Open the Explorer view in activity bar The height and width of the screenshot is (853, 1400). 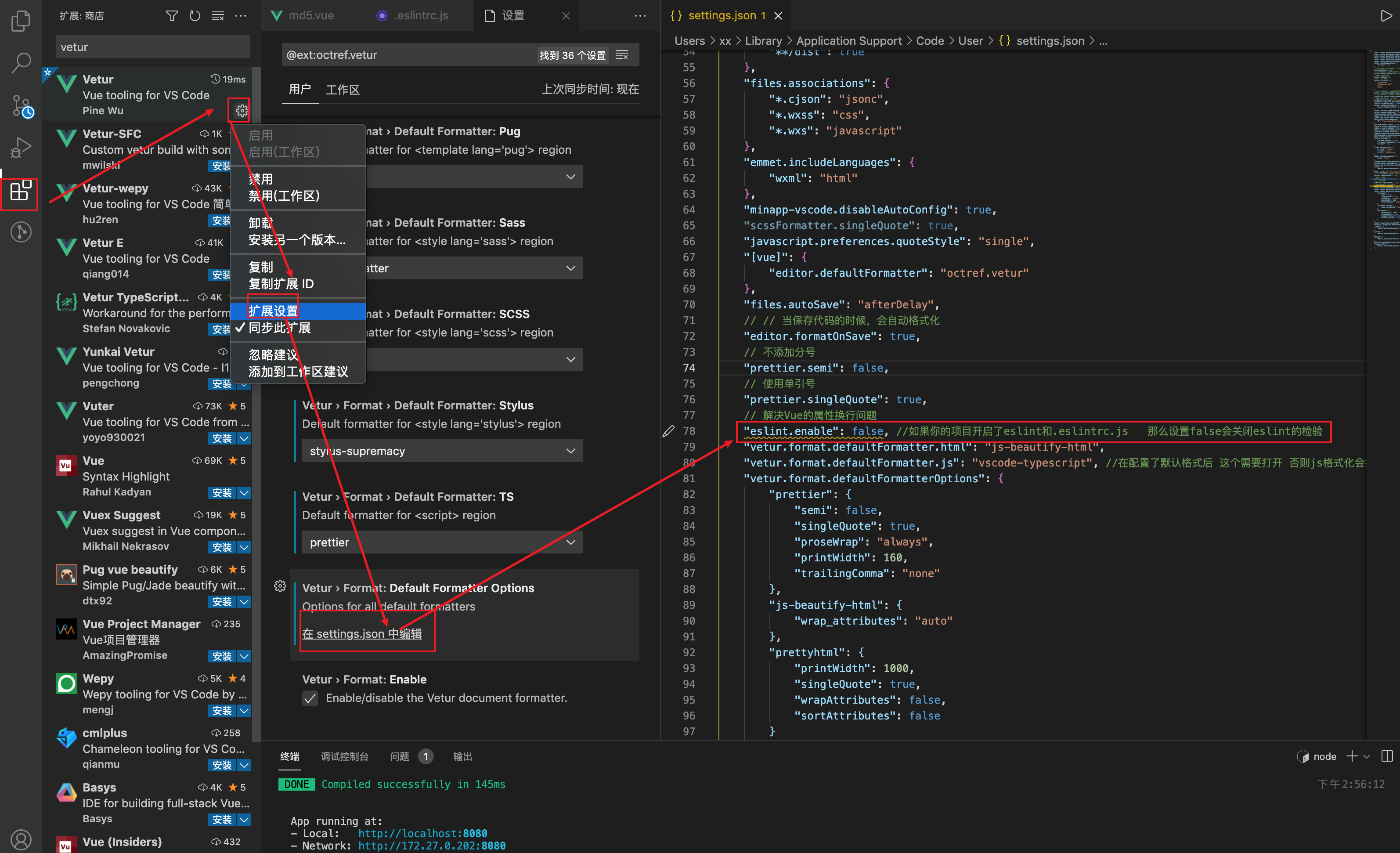(21, 21)
